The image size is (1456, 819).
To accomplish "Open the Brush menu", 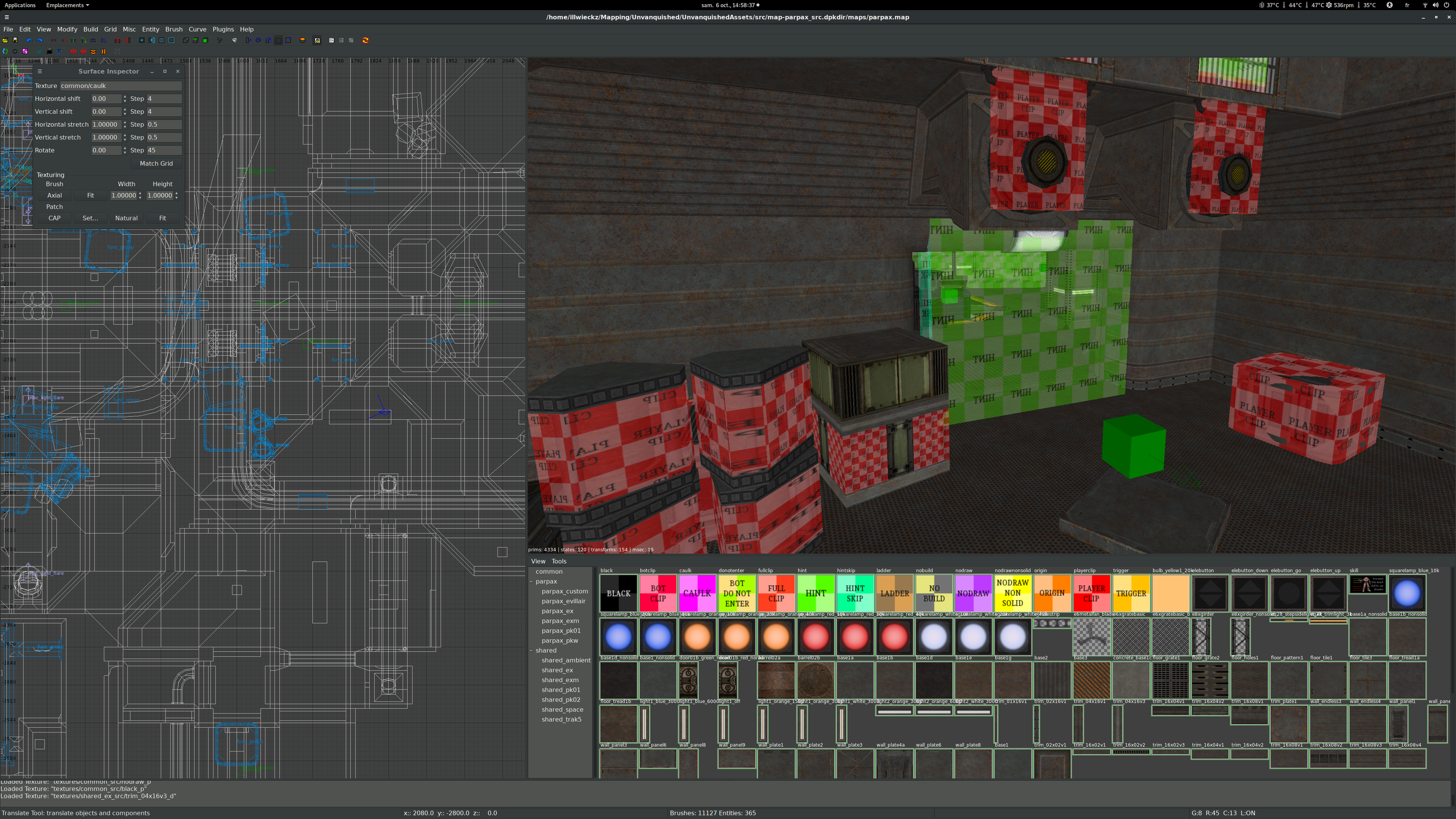I will [x=174, y=29].
